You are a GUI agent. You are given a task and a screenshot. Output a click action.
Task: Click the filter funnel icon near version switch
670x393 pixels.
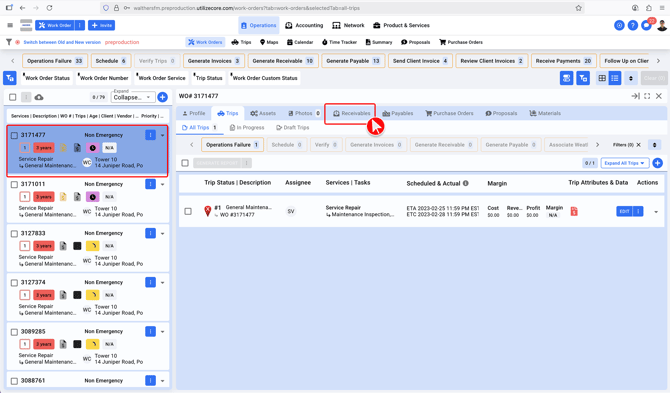pyautogui.click(x=9, y=42)
